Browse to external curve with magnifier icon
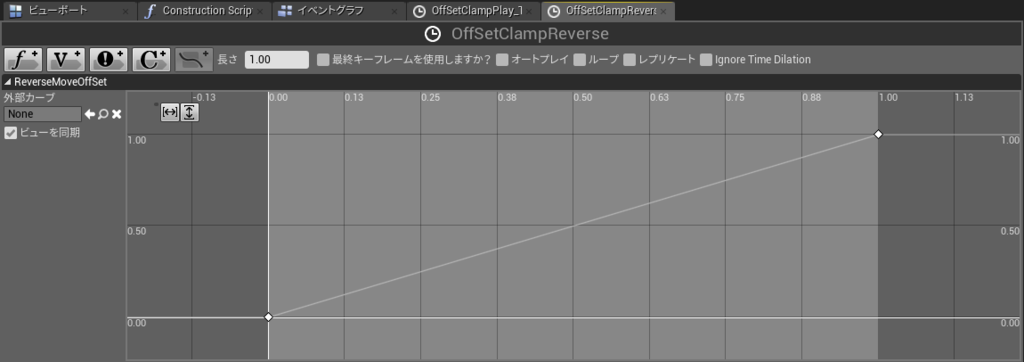 103,114
